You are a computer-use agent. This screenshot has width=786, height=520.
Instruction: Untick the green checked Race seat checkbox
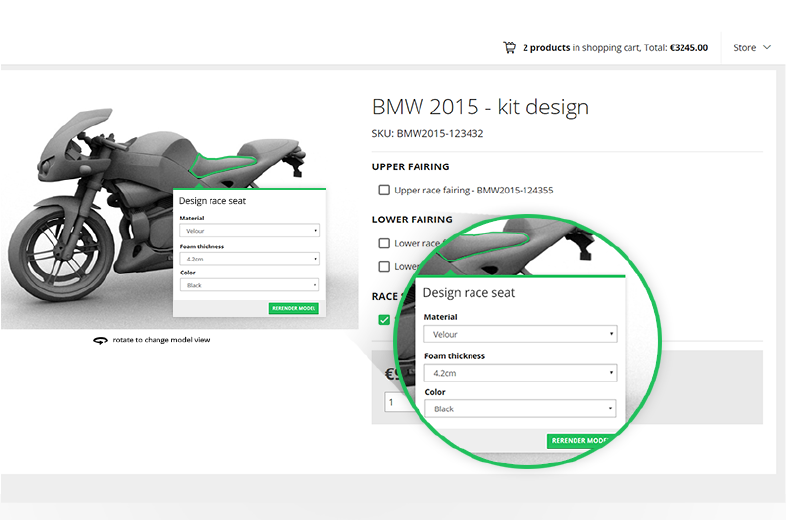point(384,320)
